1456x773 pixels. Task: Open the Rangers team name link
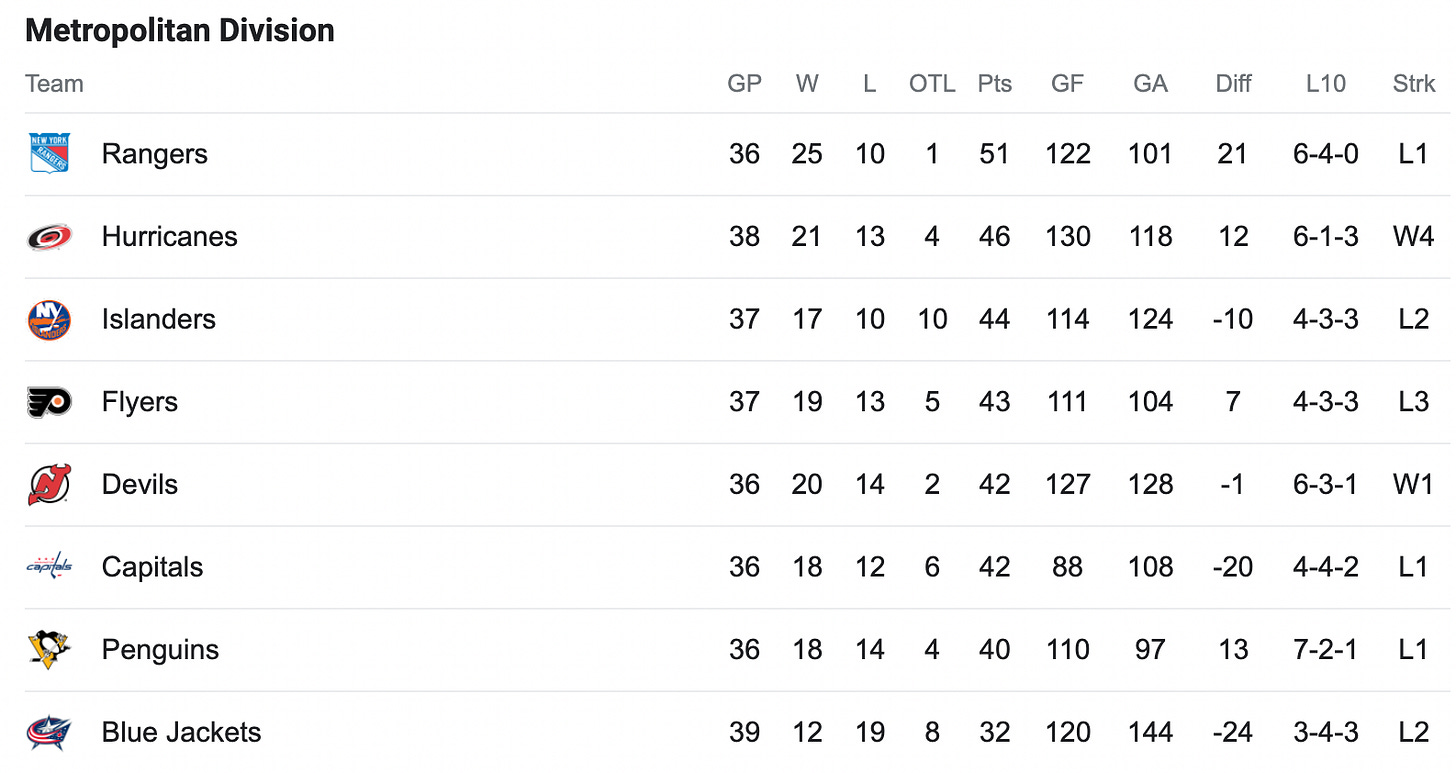(x=155, y=154)
